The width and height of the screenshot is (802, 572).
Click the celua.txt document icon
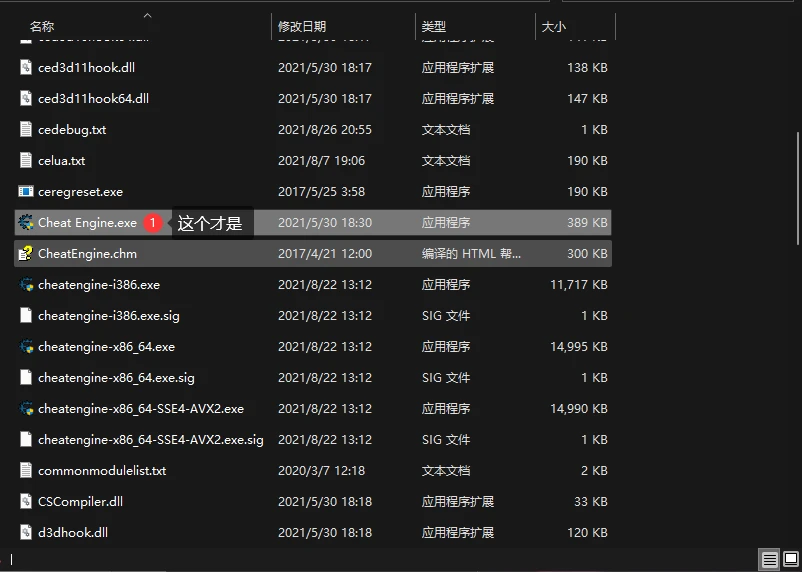click(26, 161)
